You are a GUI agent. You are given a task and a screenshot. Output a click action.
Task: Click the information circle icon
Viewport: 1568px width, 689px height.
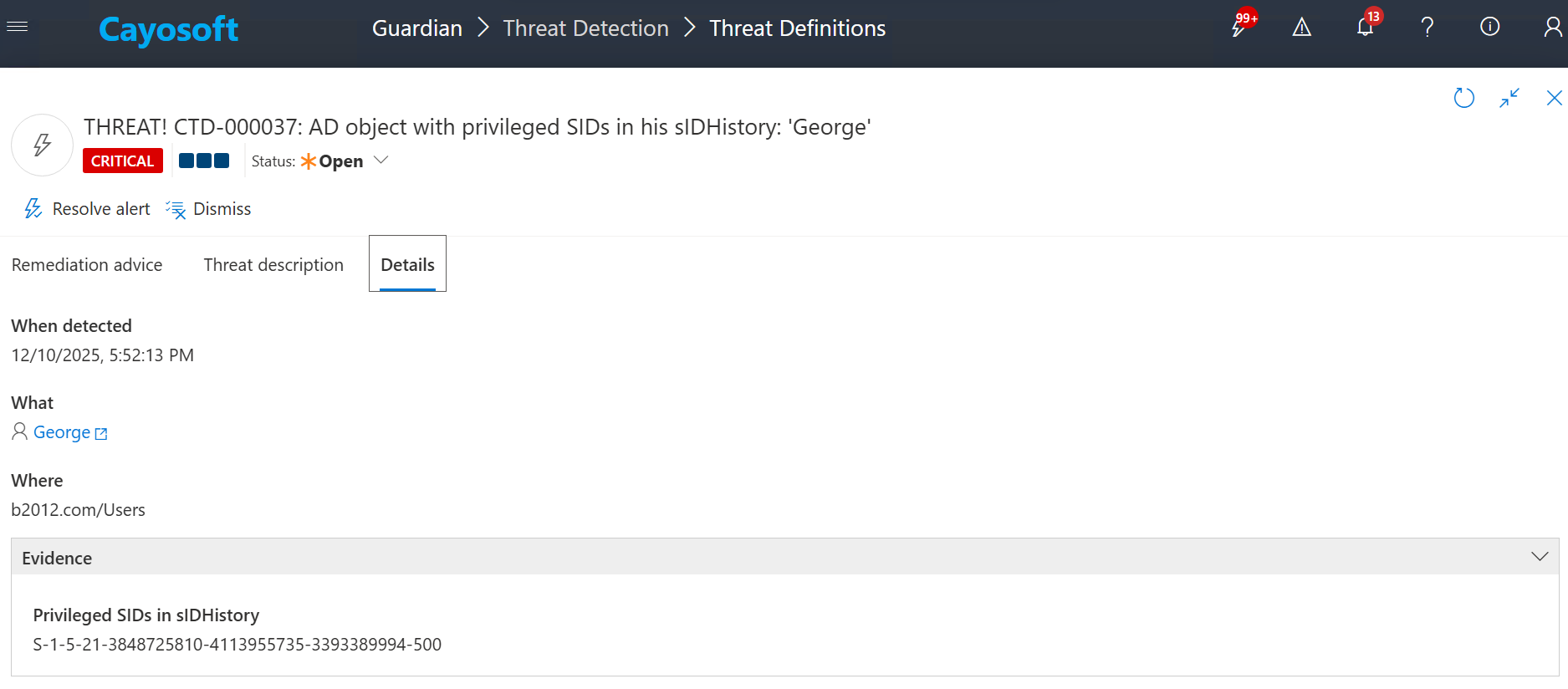tap(1489, 28)
